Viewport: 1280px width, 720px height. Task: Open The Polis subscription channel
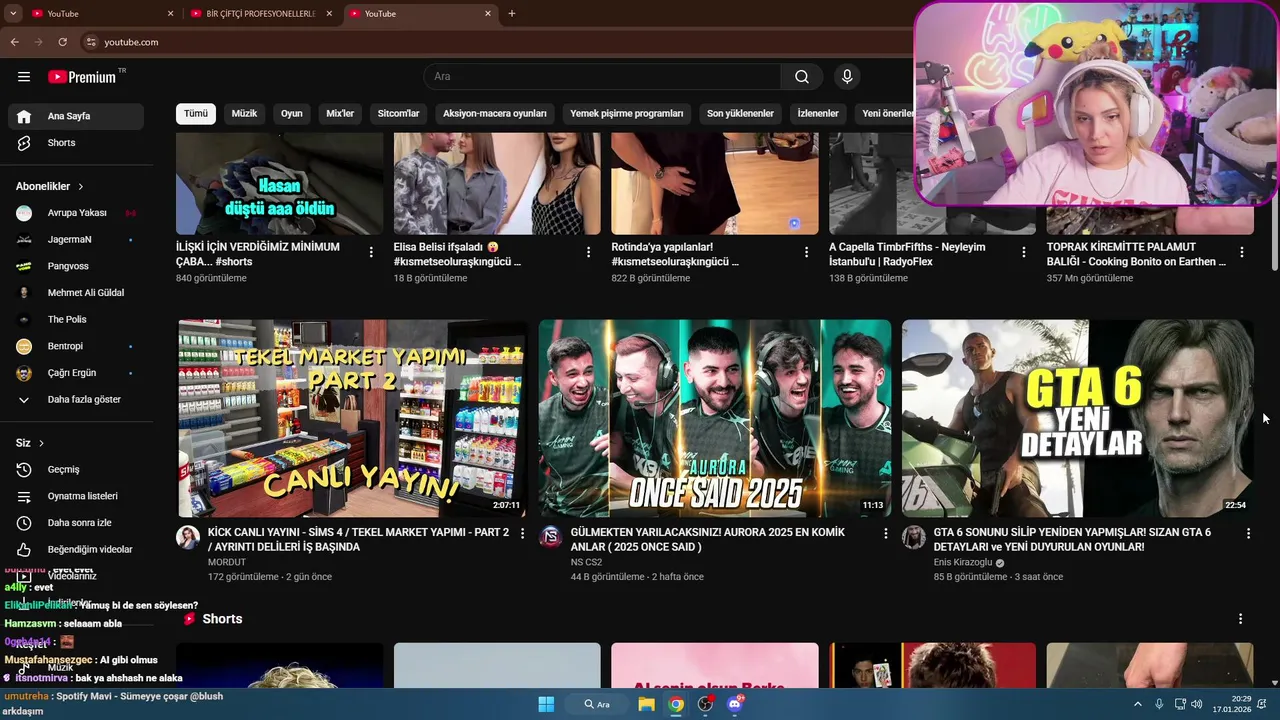pos(76,319)
